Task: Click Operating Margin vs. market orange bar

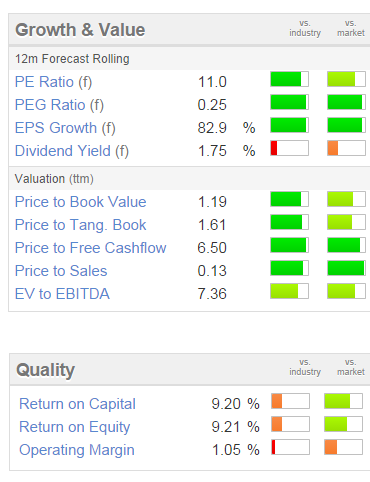Action: click(343, 447)
